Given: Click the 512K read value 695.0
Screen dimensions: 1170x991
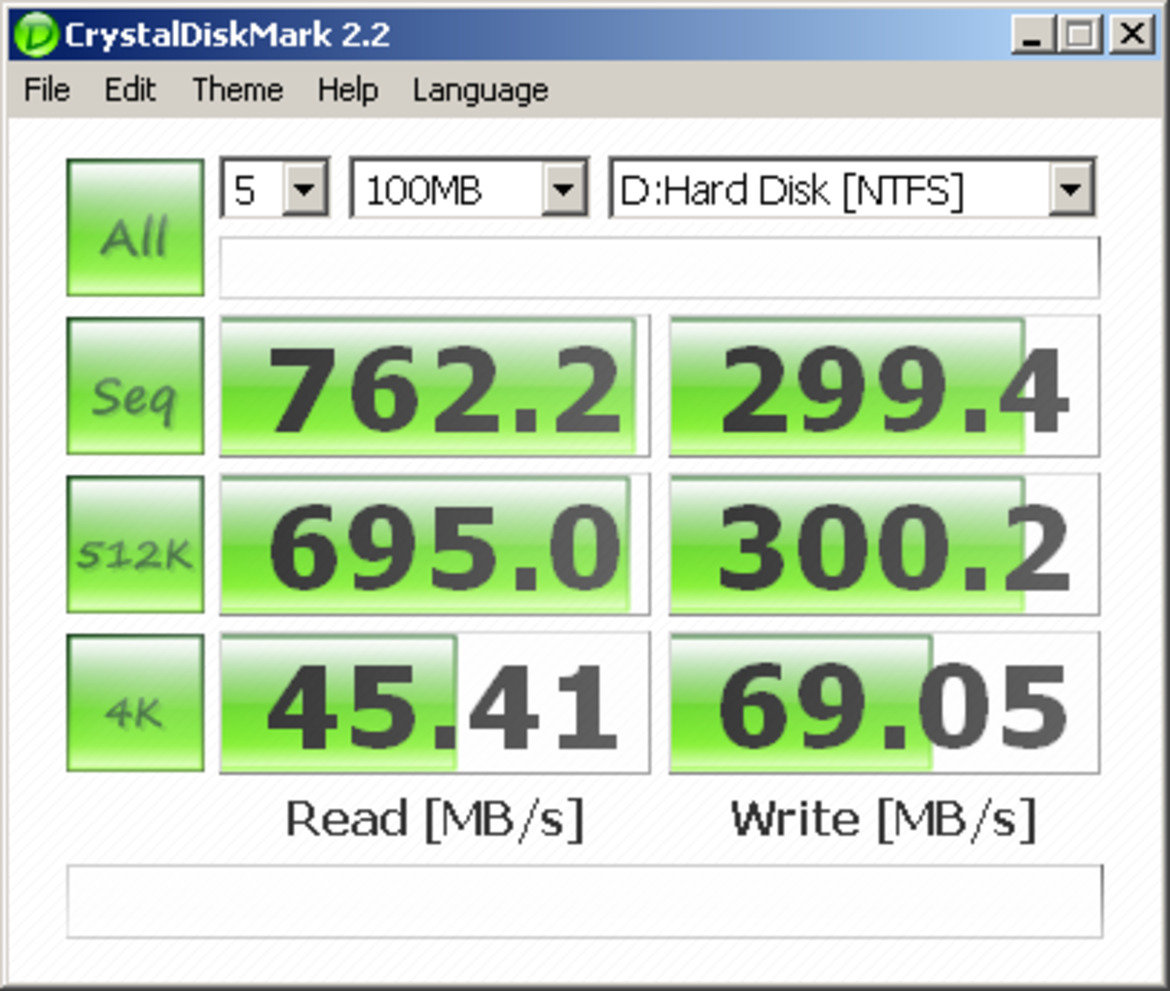Looking at the screenshot, I should click(432, 543).
